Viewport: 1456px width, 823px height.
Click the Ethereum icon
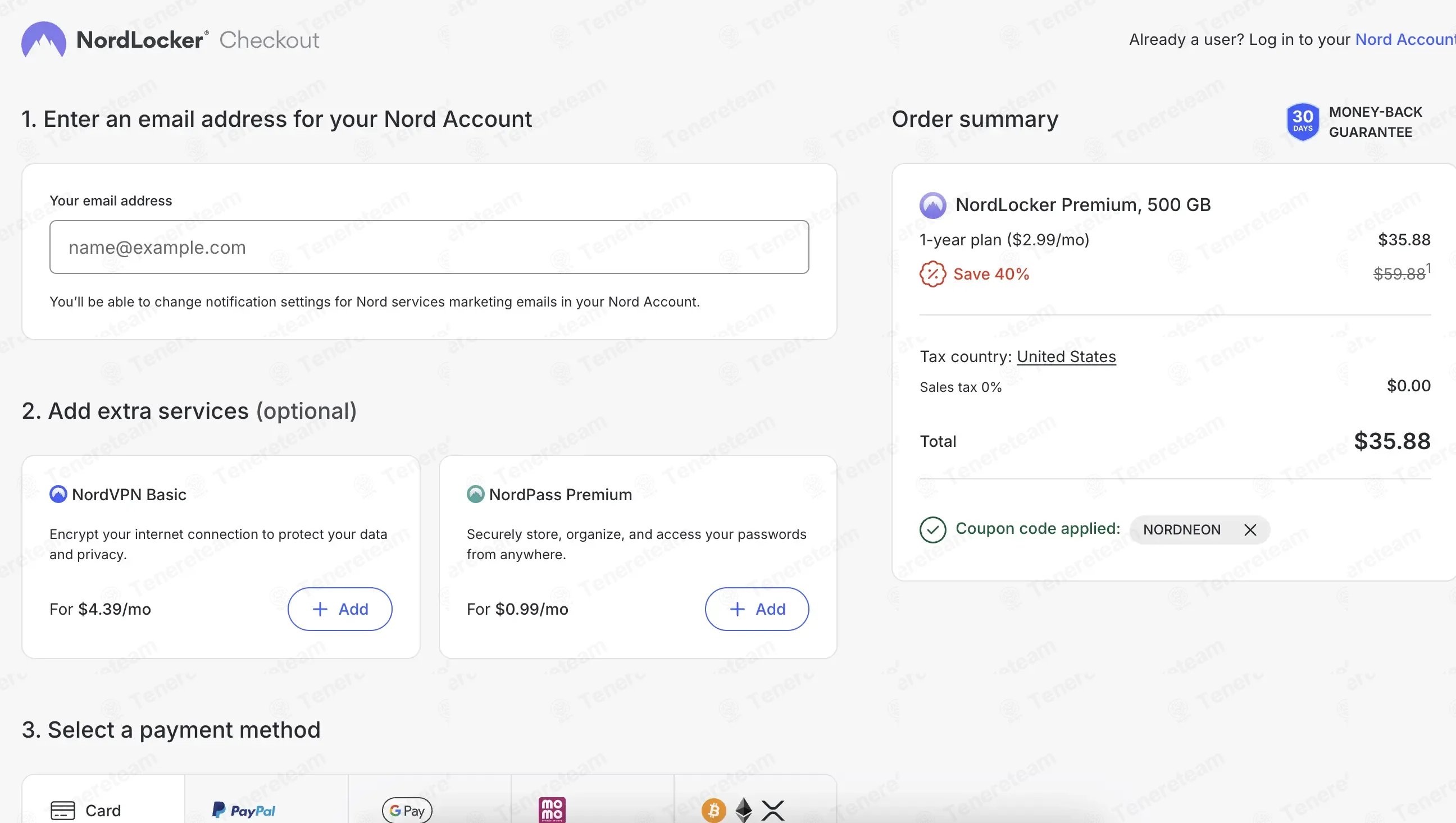(x=744, y=811)
